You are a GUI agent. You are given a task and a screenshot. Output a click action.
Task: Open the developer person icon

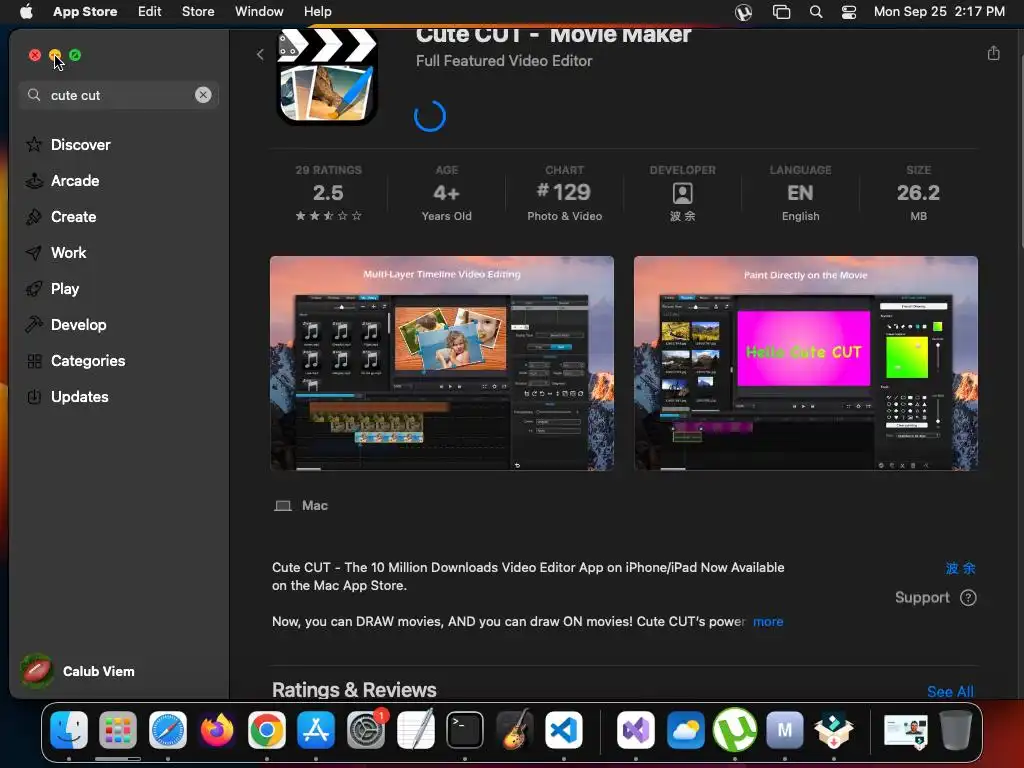[682, 193]
